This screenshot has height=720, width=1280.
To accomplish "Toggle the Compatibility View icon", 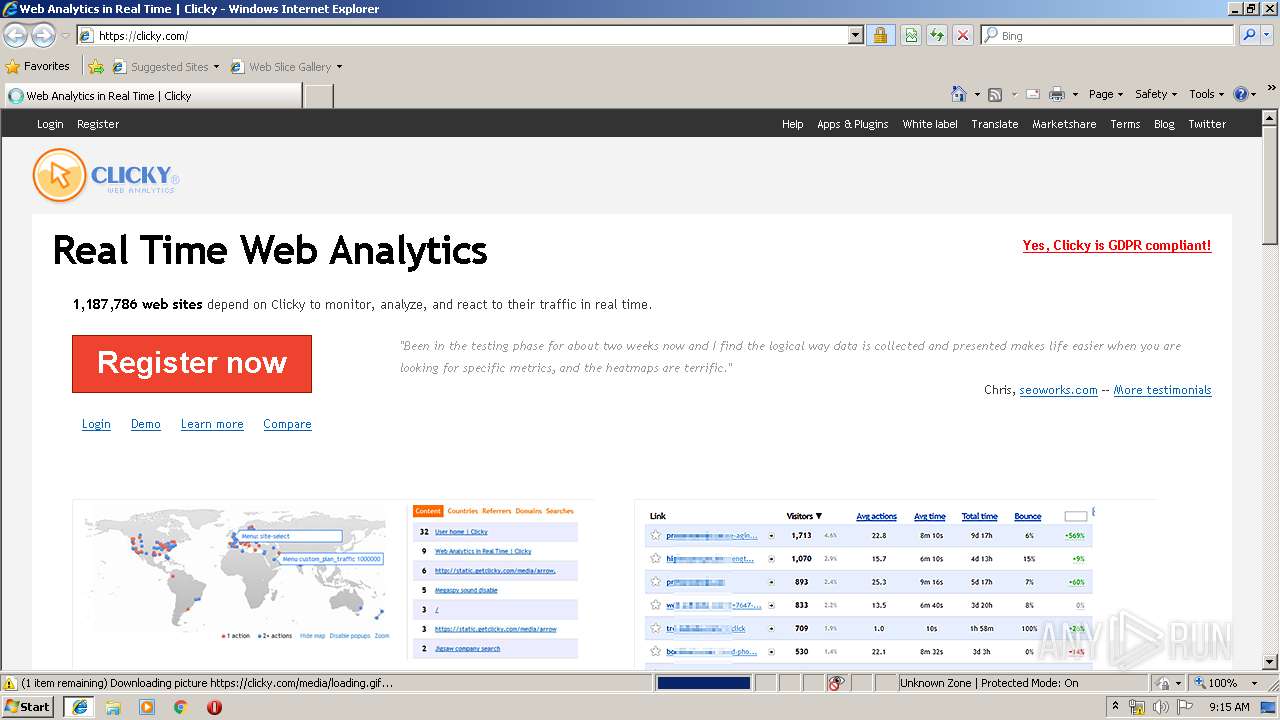I will (x=911, y=35).
